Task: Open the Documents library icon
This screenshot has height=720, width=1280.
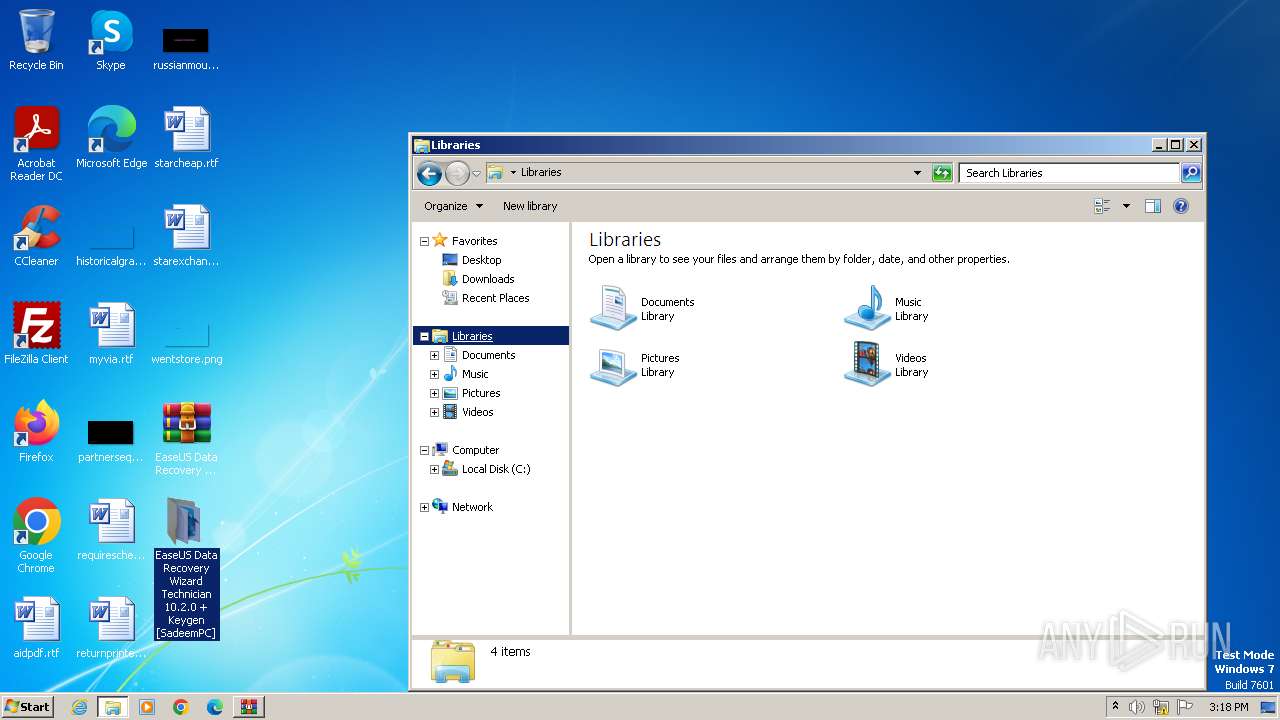Action: 613,308
